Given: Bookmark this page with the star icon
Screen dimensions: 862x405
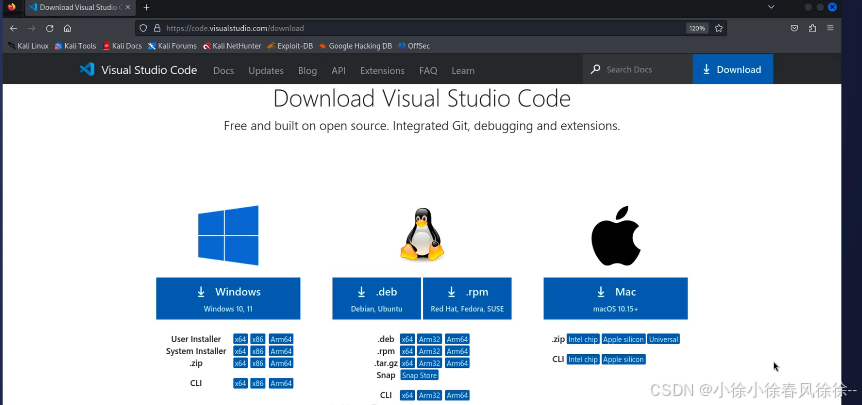Looking at the screenshot, I should pos(718,28).
